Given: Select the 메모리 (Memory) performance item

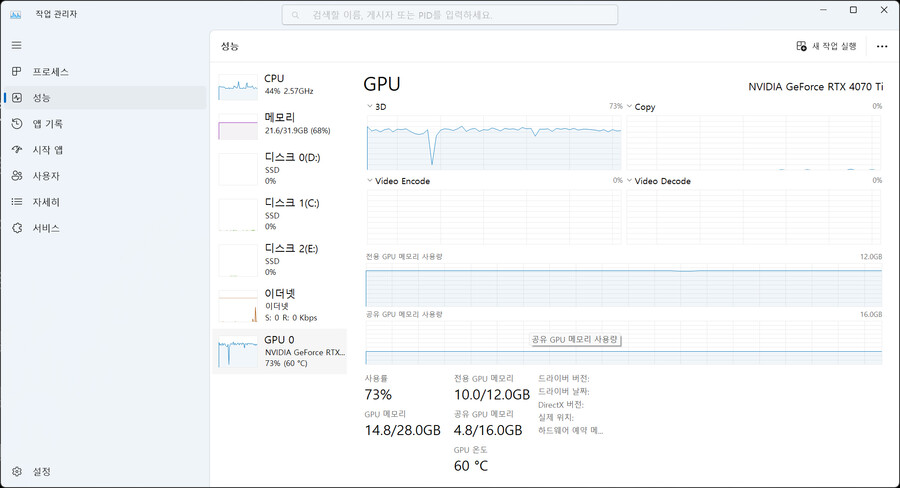Looking at the screenshot, I should (x=279, y=124).
